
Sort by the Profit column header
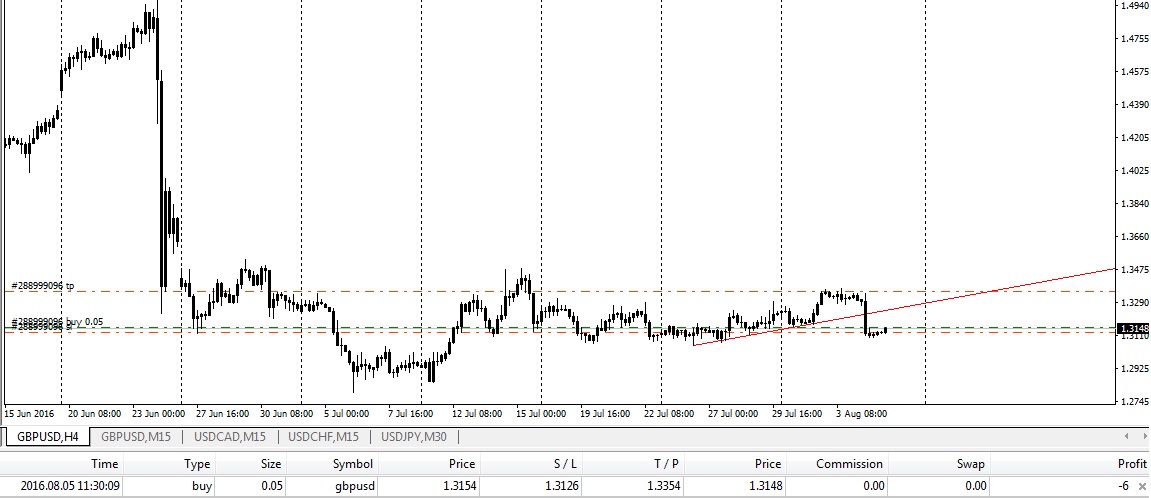1133,463
